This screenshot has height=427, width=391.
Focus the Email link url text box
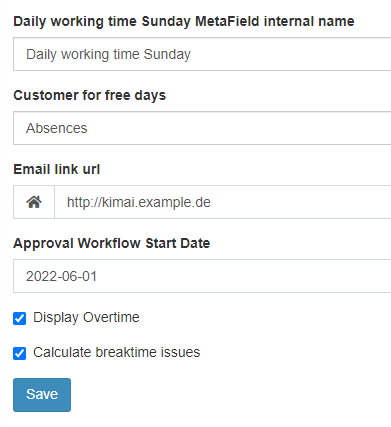point(223,202)
